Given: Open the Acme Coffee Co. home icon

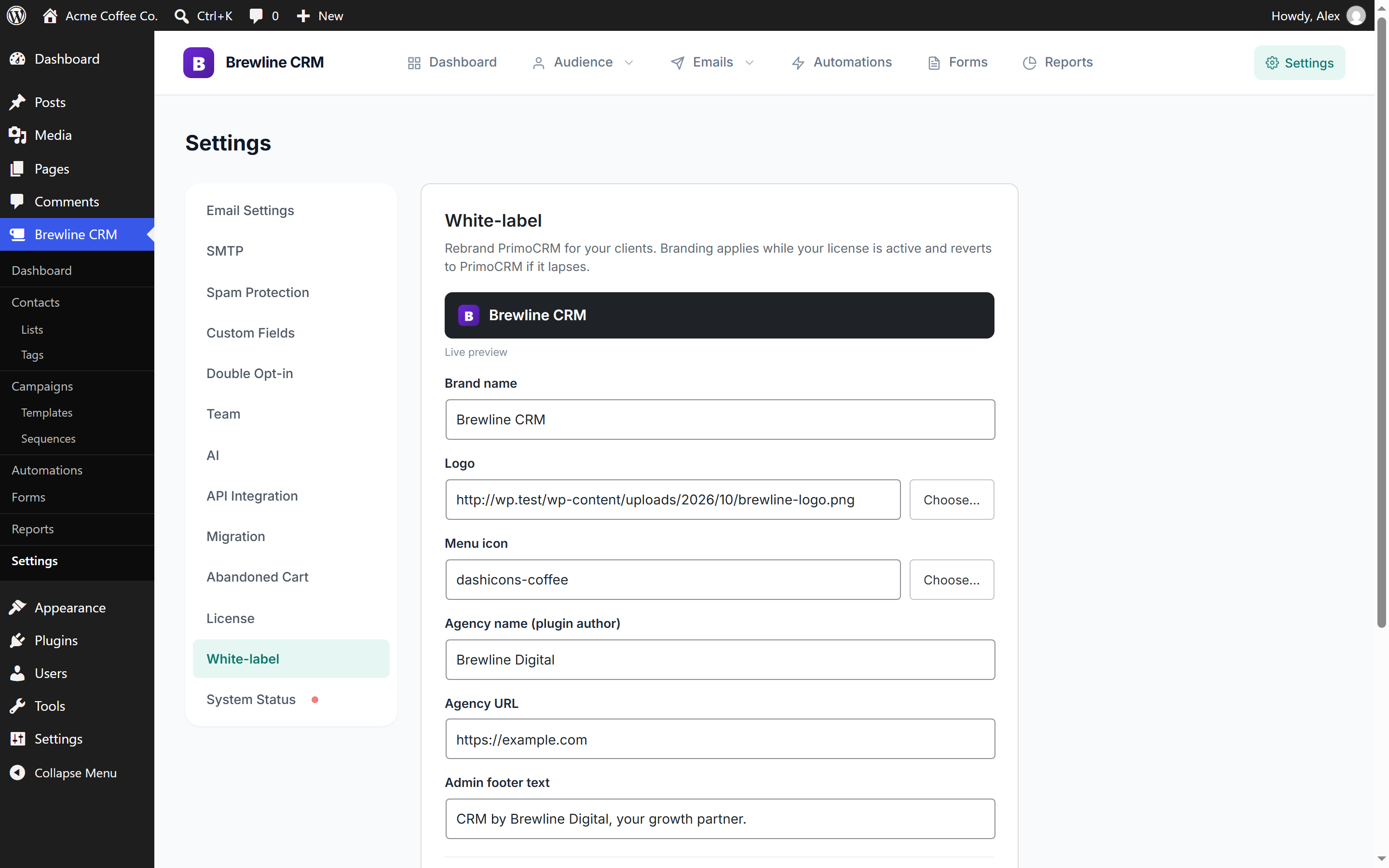Looking at the screenshot, I should [x=50, y=15].
